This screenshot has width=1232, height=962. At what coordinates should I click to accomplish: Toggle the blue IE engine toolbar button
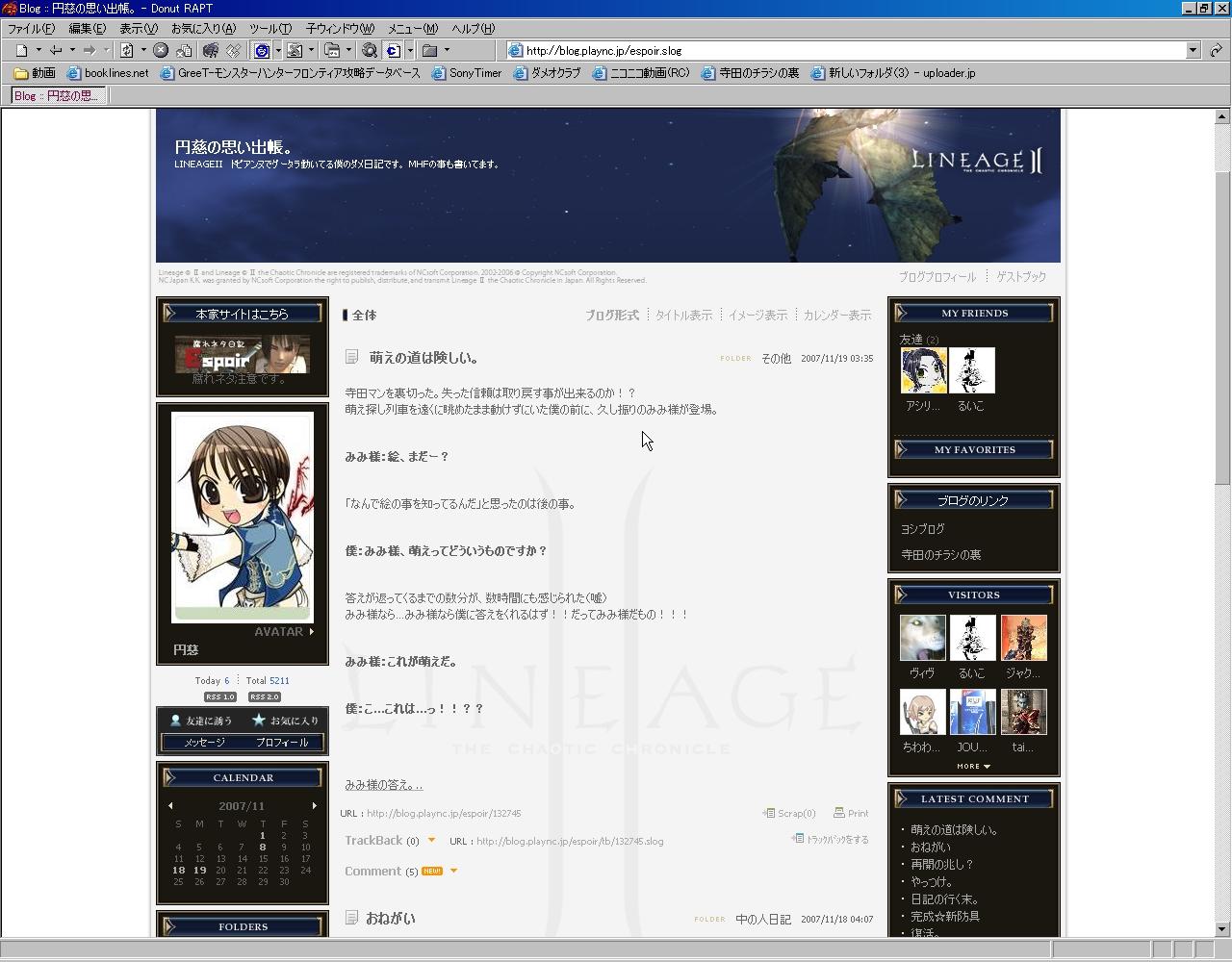[x=261, y=50]
